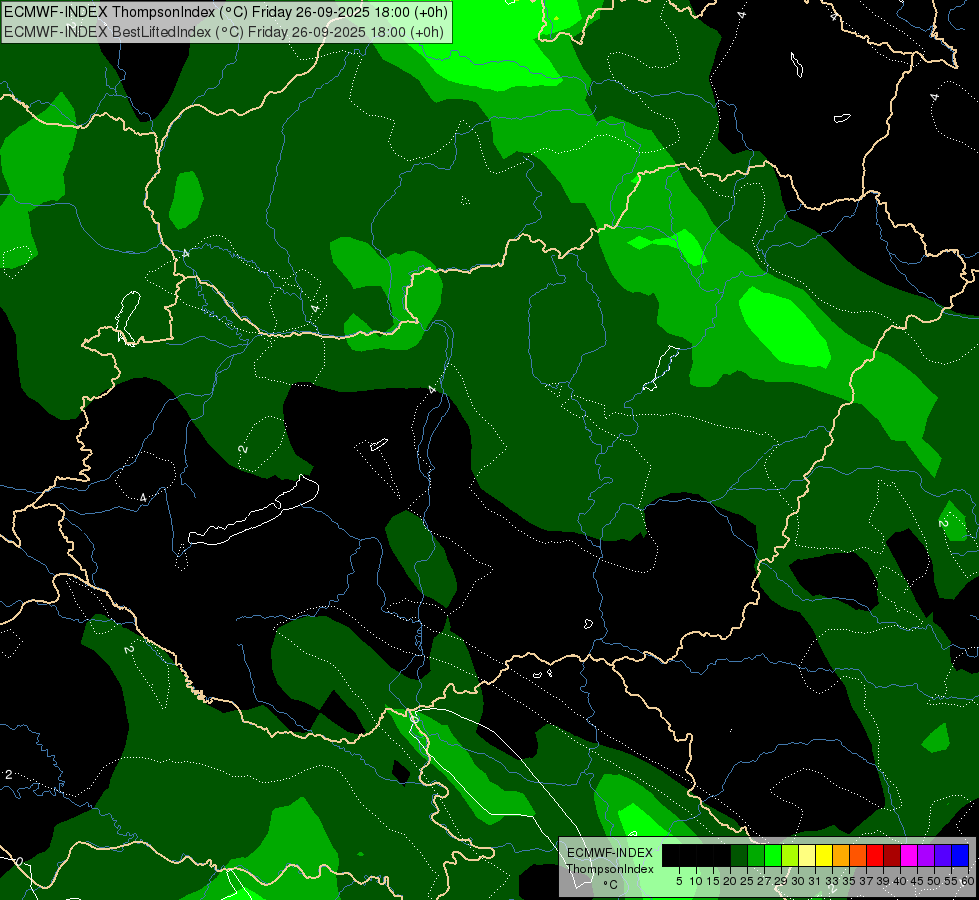
Task: Select the pure yellow 31–33 legend swatch
Action: [x=824, y=855]
